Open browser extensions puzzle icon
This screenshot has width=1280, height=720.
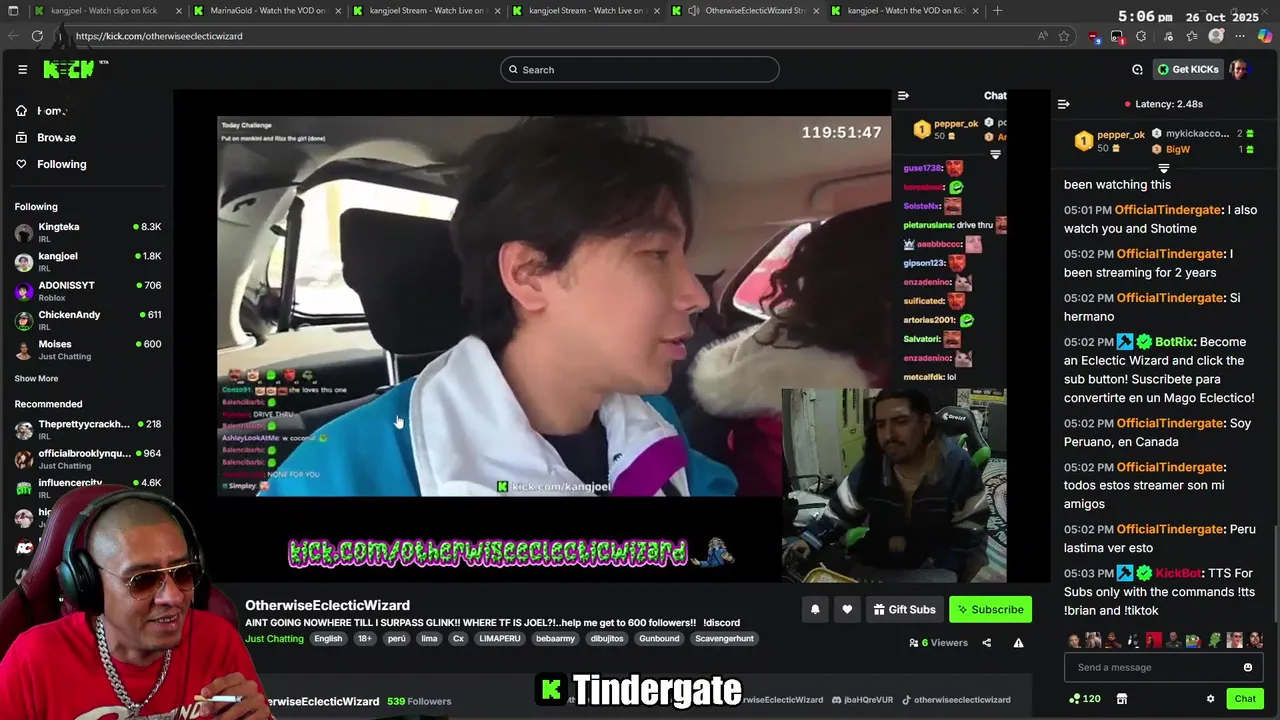(x=1141, y=36)
